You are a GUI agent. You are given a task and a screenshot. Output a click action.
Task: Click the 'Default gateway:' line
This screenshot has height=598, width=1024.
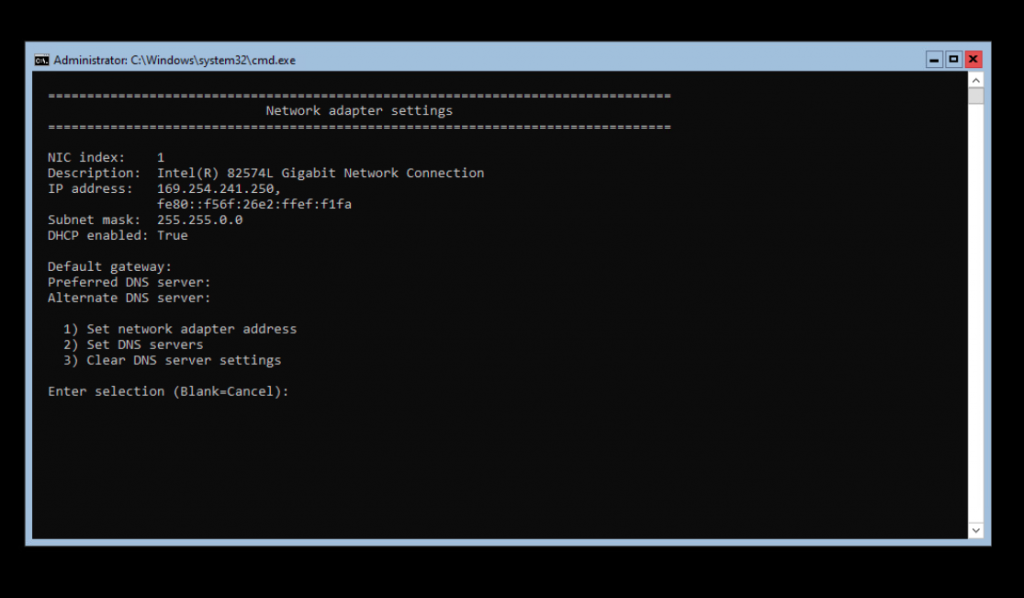(110, 267)
